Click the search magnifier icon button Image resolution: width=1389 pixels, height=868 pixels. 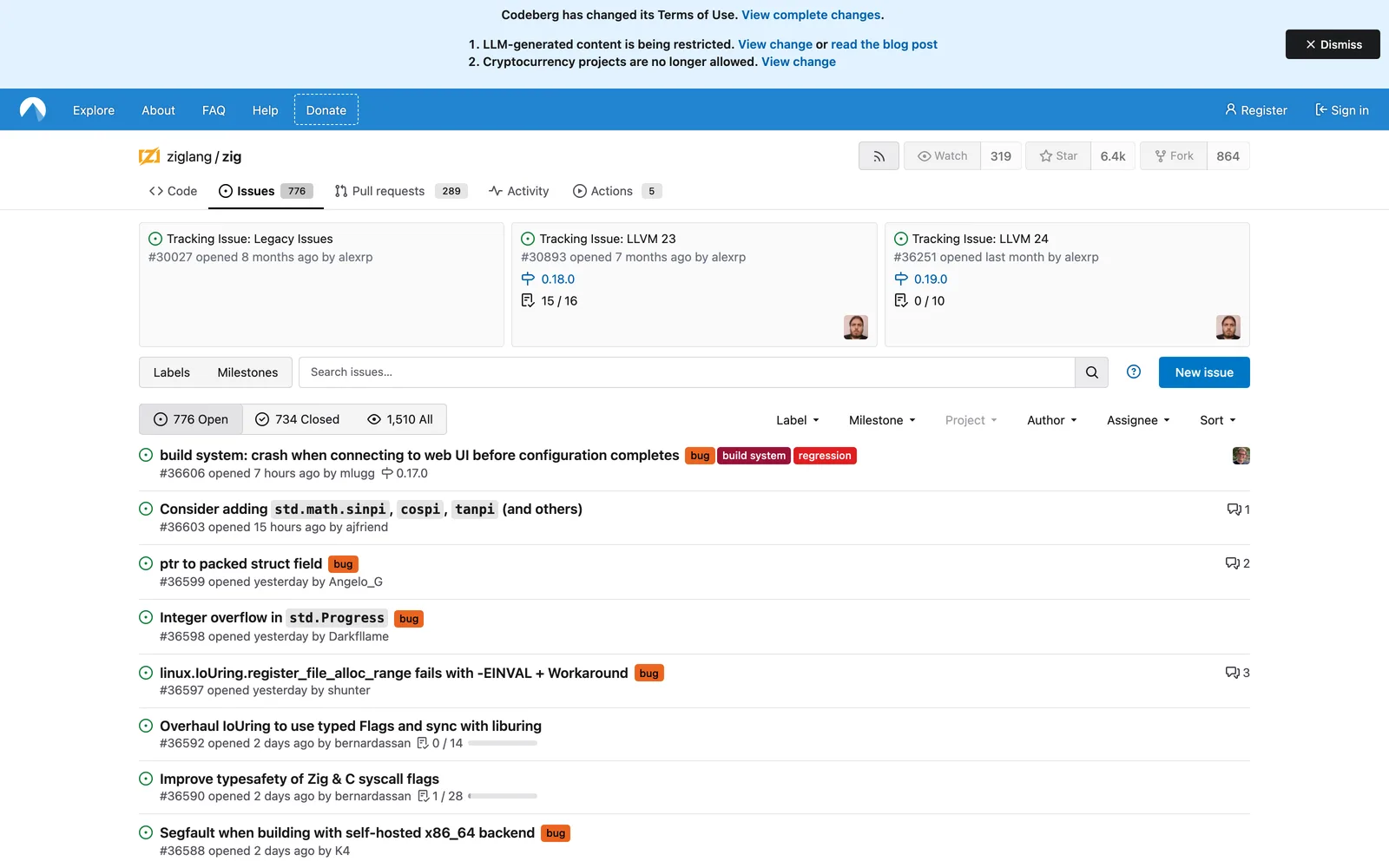click(x=1091, y=372)
